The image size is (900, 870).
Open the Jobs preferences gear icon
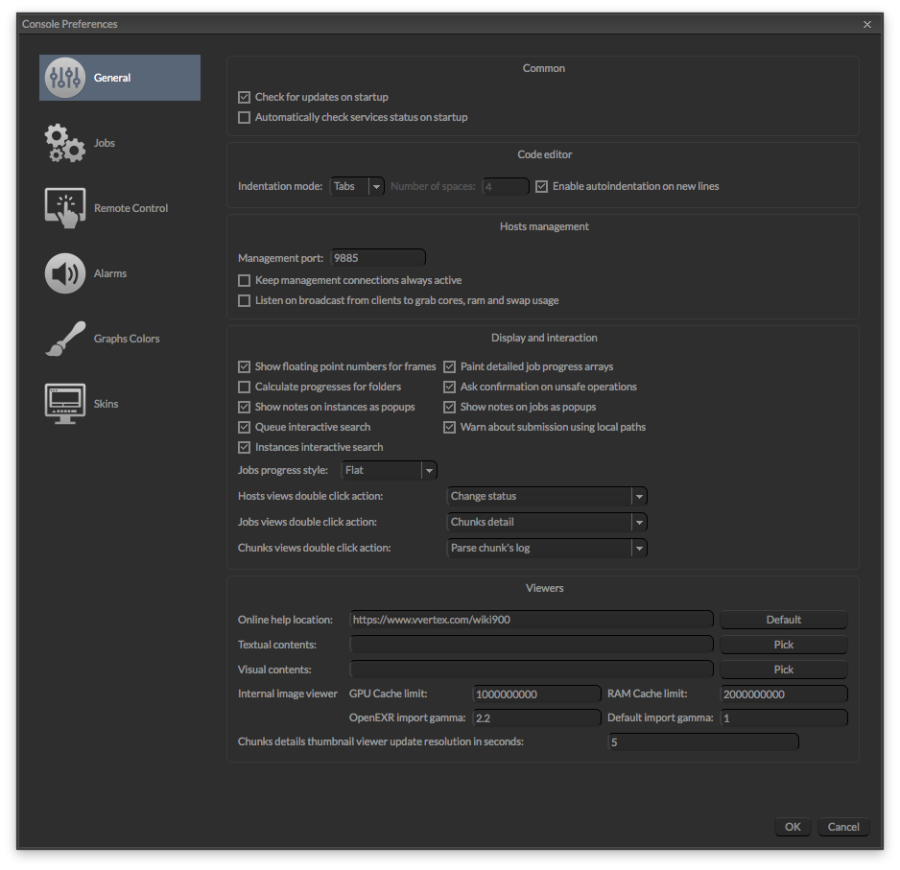pyautogui.click(x=64, y=142)
